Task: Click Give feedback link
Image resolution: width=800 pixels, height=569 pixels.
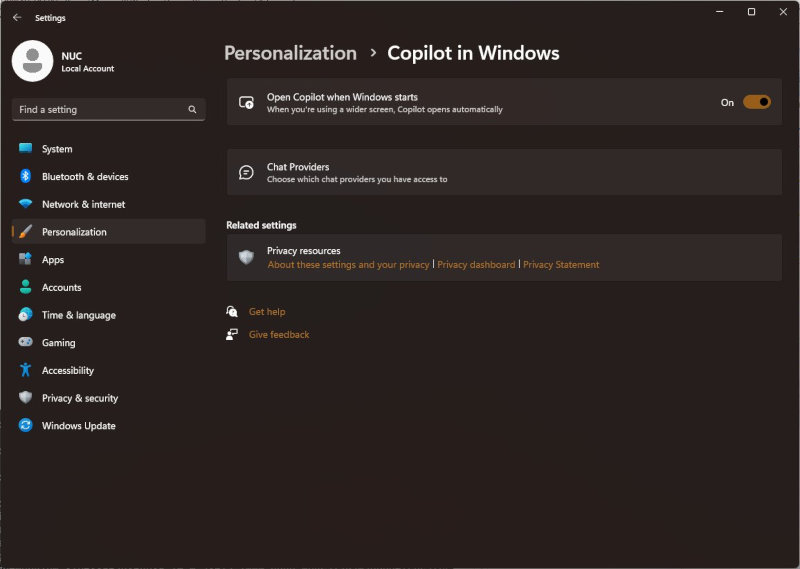Action: (x=279, y=335)
